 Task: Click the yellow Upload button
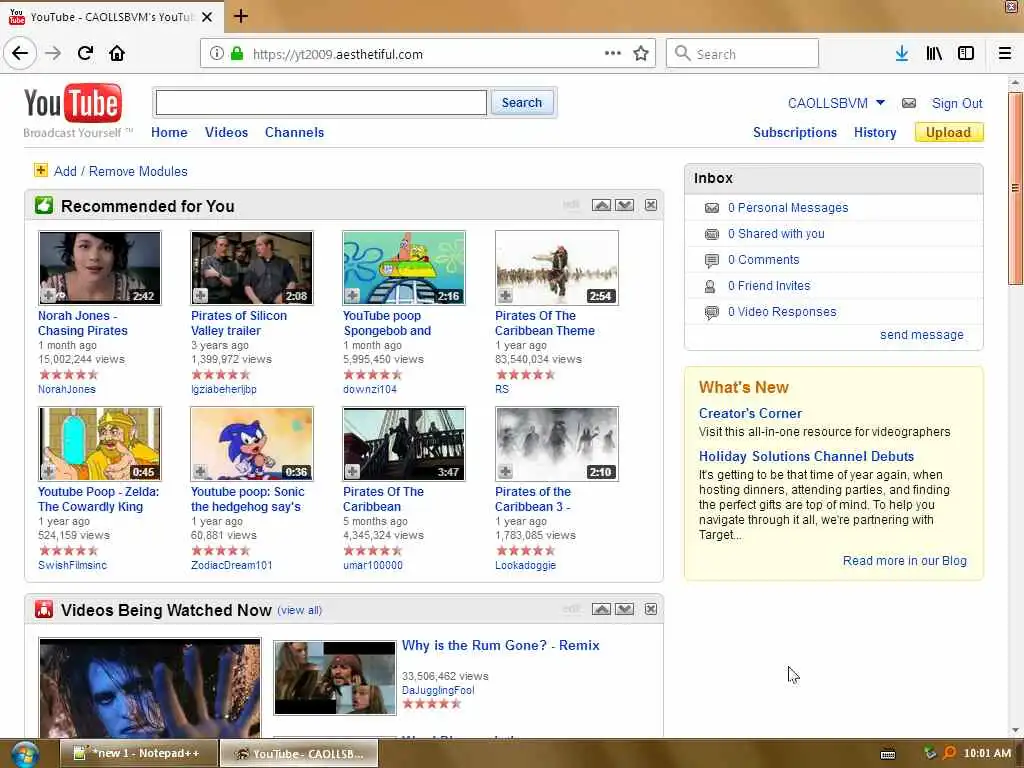tap(948, 132)
